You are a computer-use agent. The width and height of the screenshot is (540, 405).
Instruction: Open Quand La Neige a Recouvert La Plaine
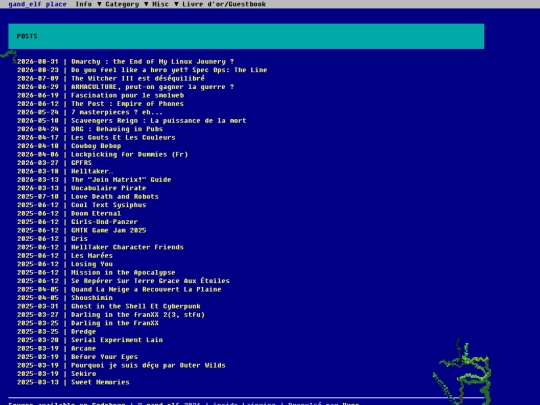point(146,289)
